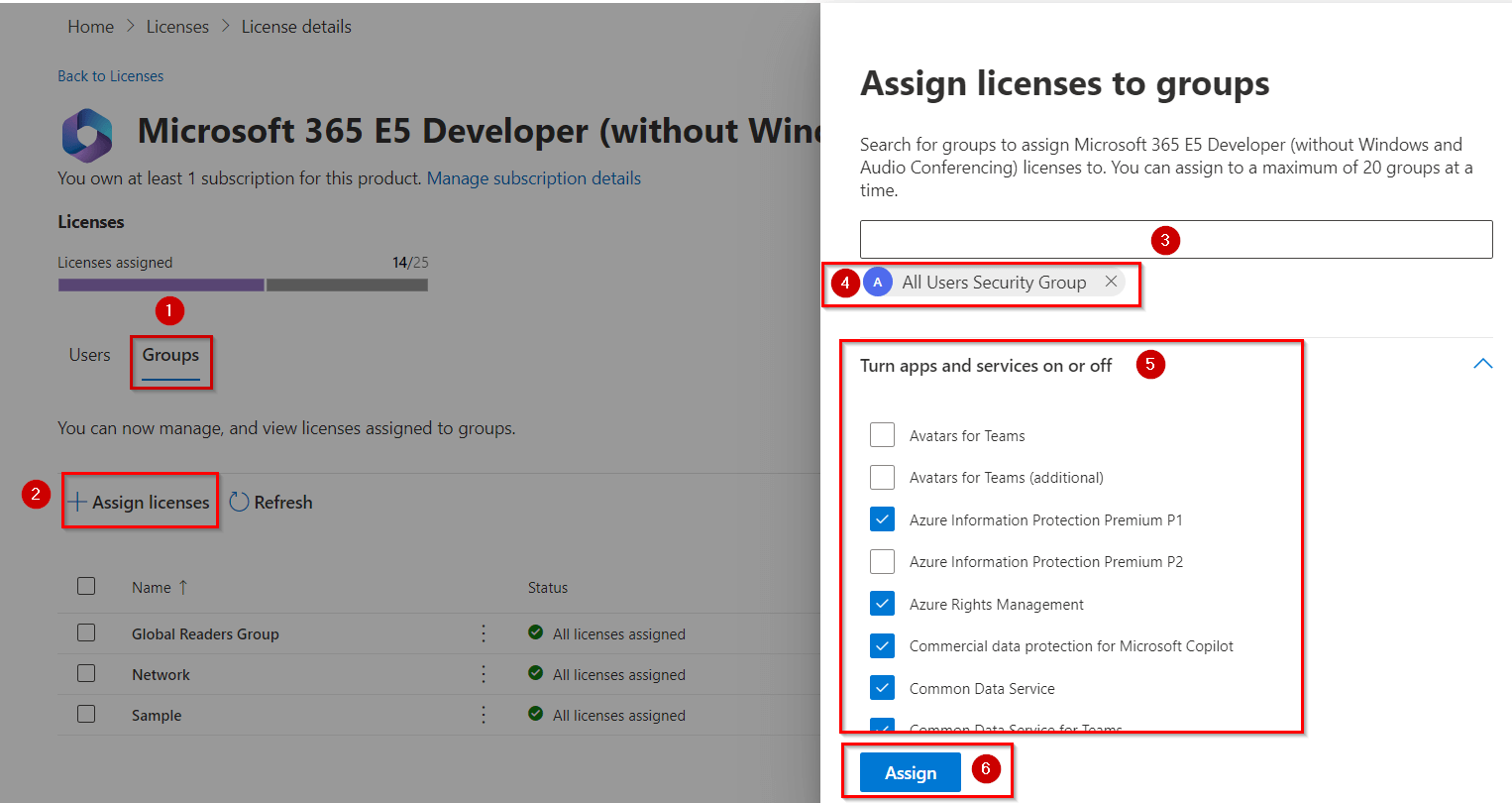Open Manage subscription details link
Image resolution: width=1512 pixels, height=803 pixels.
coord(533,177)
